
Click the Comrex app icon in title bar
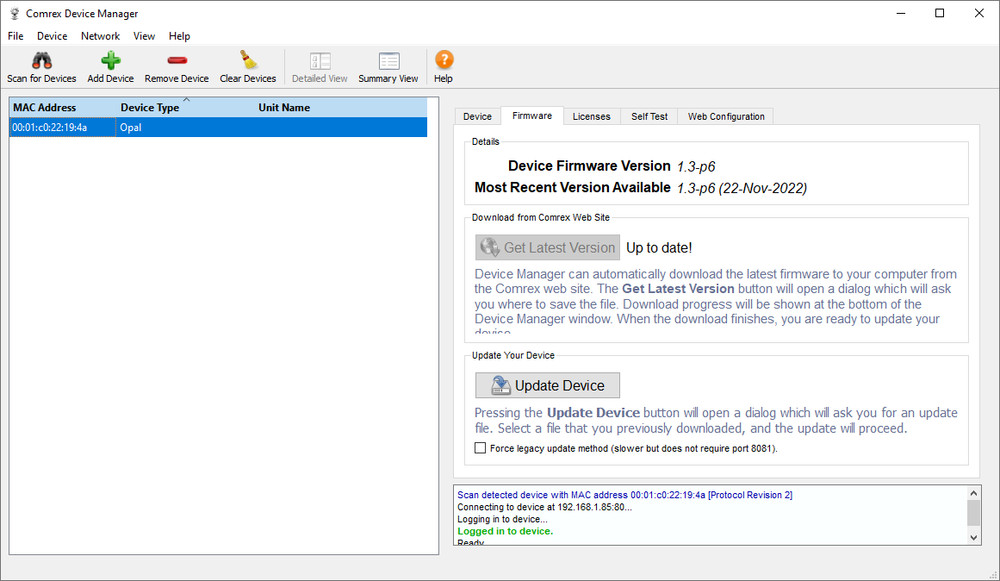[x=15, y=13]
